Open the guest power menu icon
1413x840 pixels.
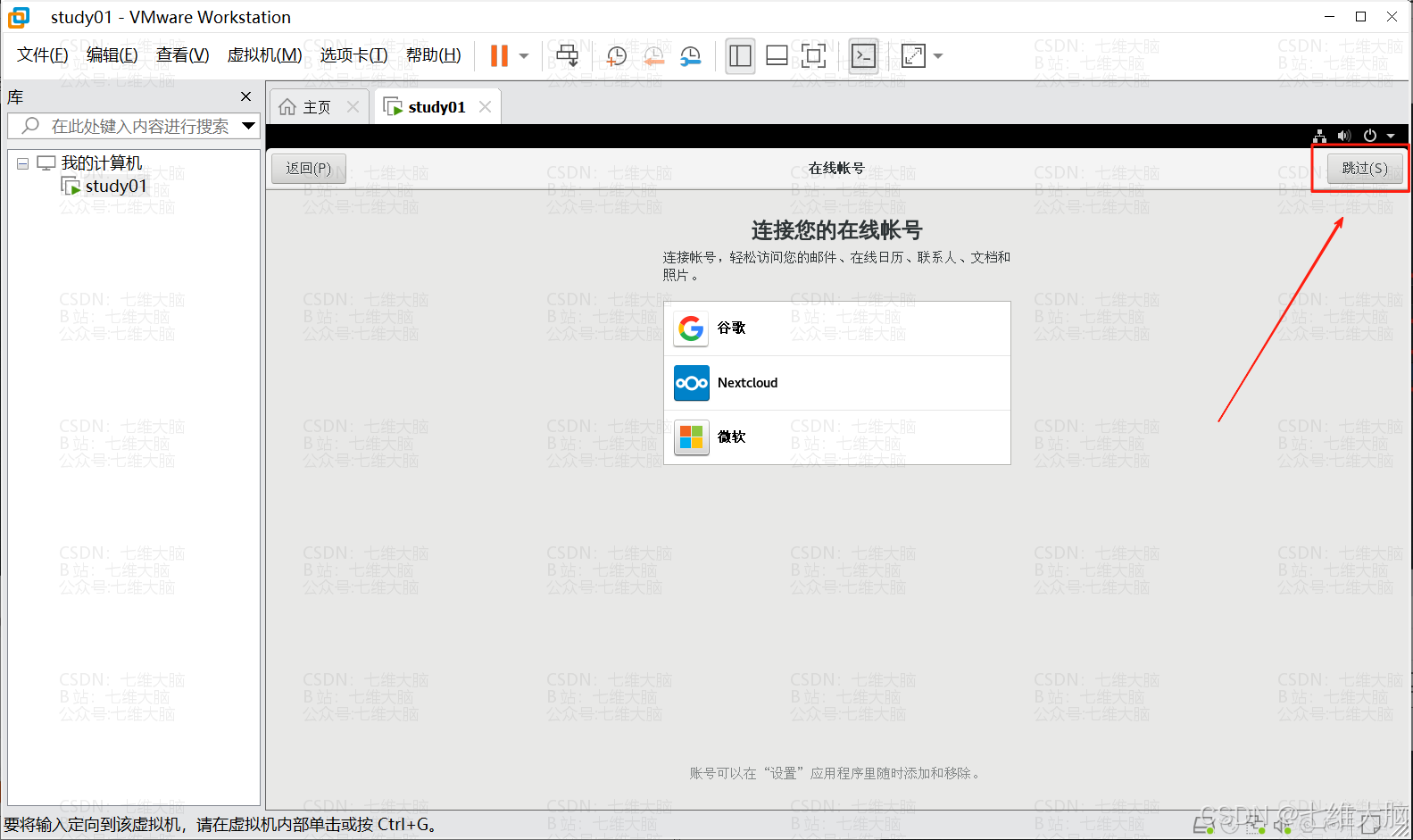1370,136
